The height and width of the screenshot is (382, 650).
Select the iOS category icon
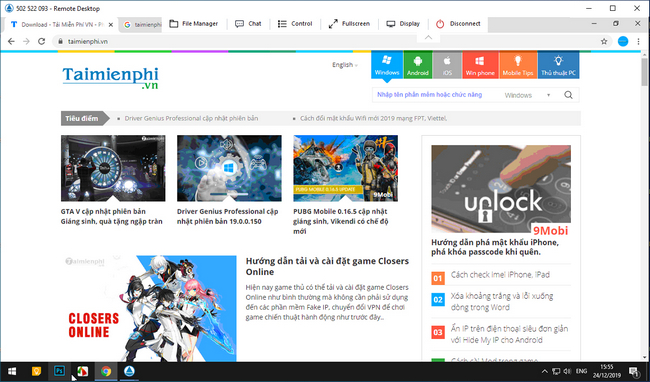[447, 65]
